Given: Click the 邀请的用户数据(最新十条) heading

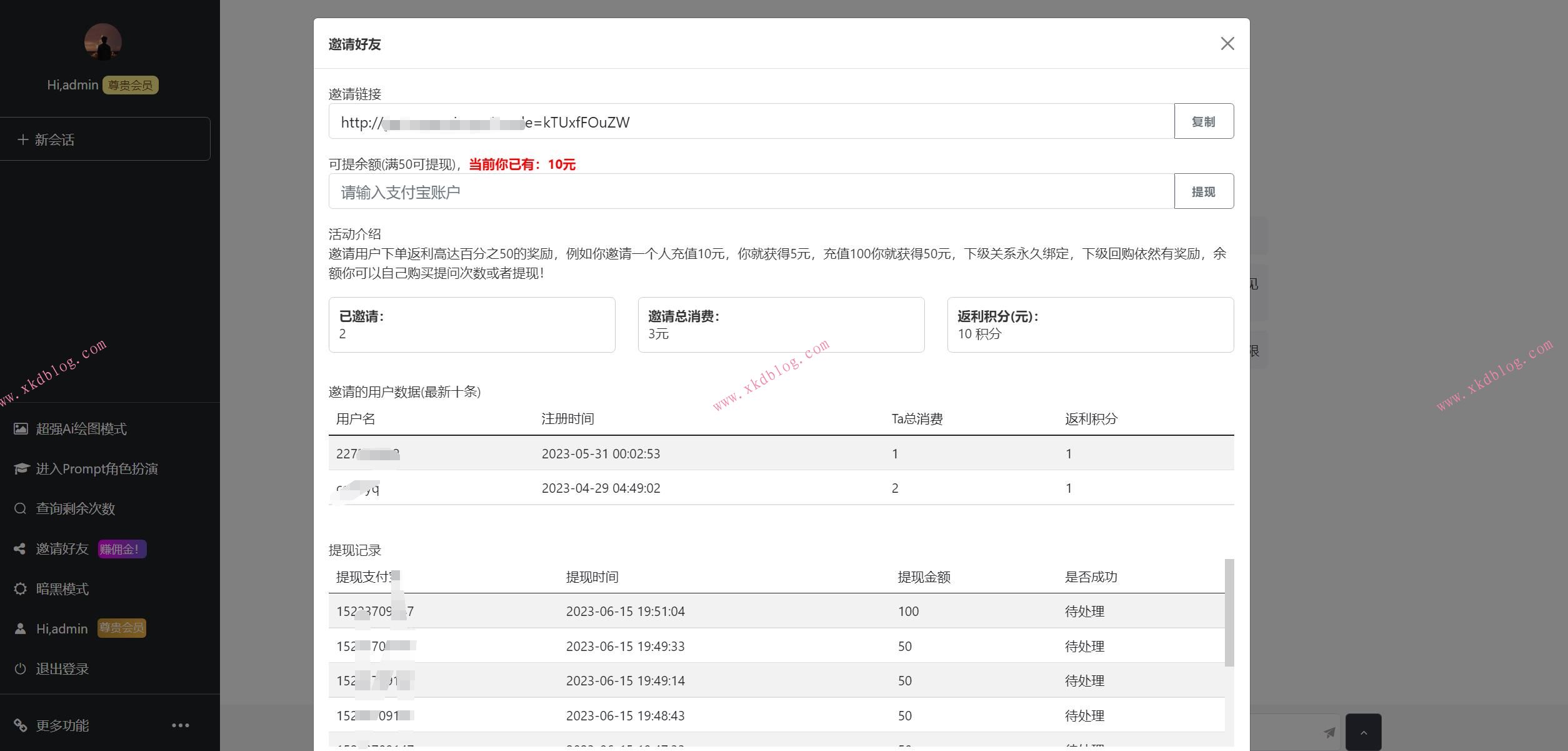Looking at the screenshot, I should click(x=404, y=391).
